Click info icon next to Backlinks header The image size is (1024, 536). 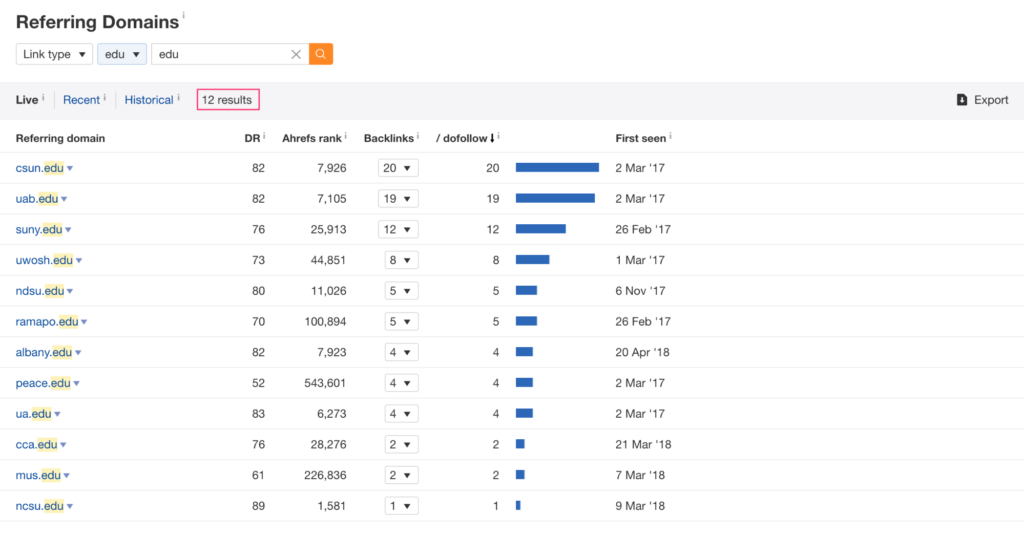417,136
